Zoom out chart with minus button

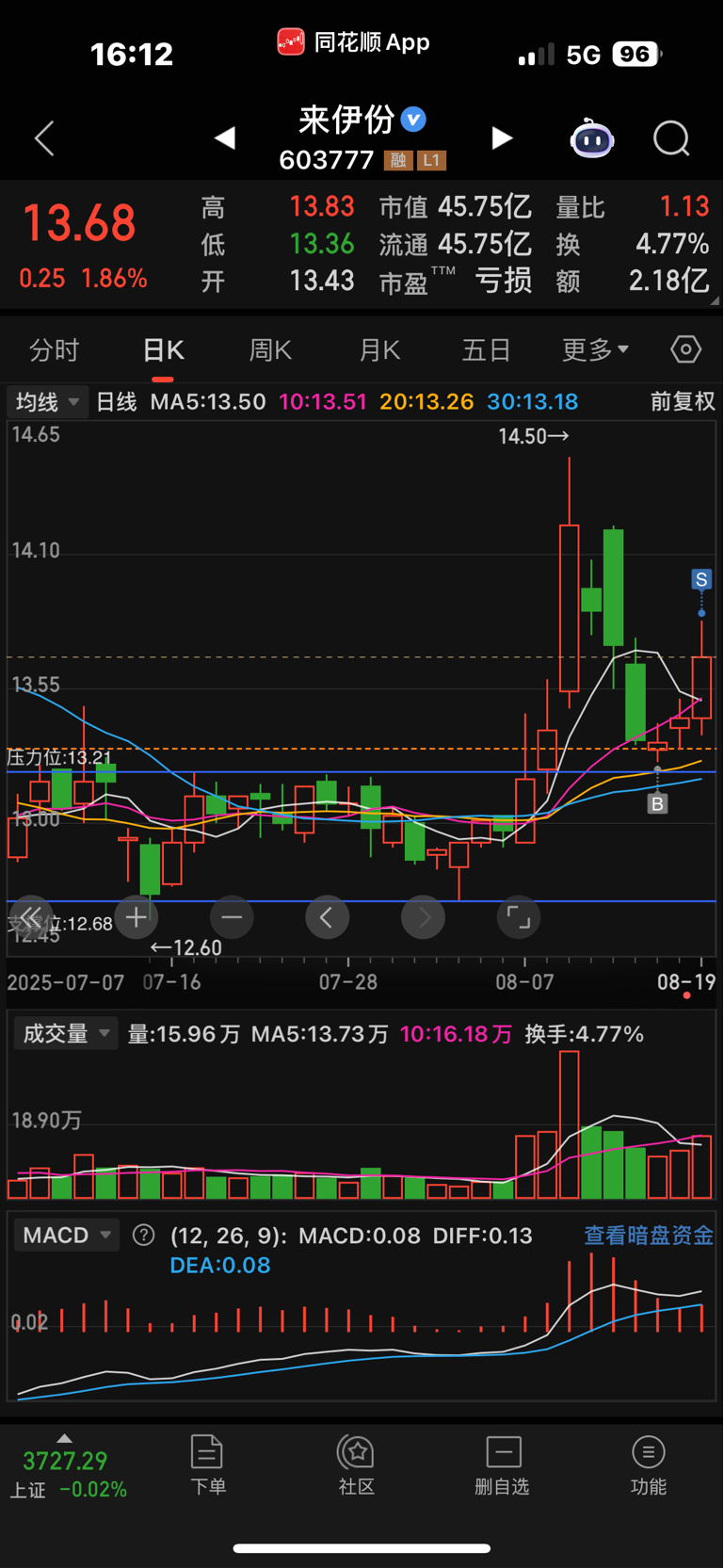[232, 916]
